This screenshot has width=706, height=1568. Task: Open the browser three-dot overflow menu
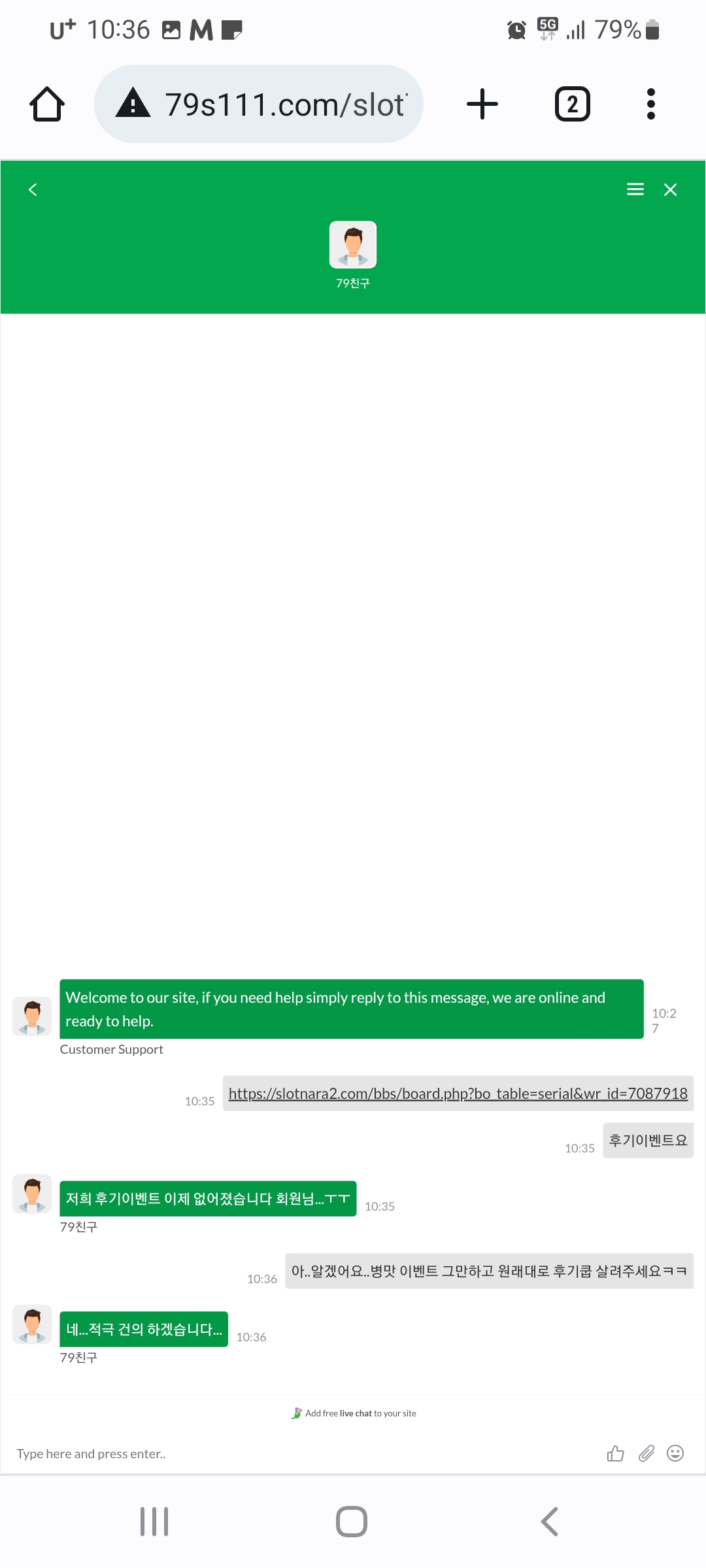tap(650, 104)
